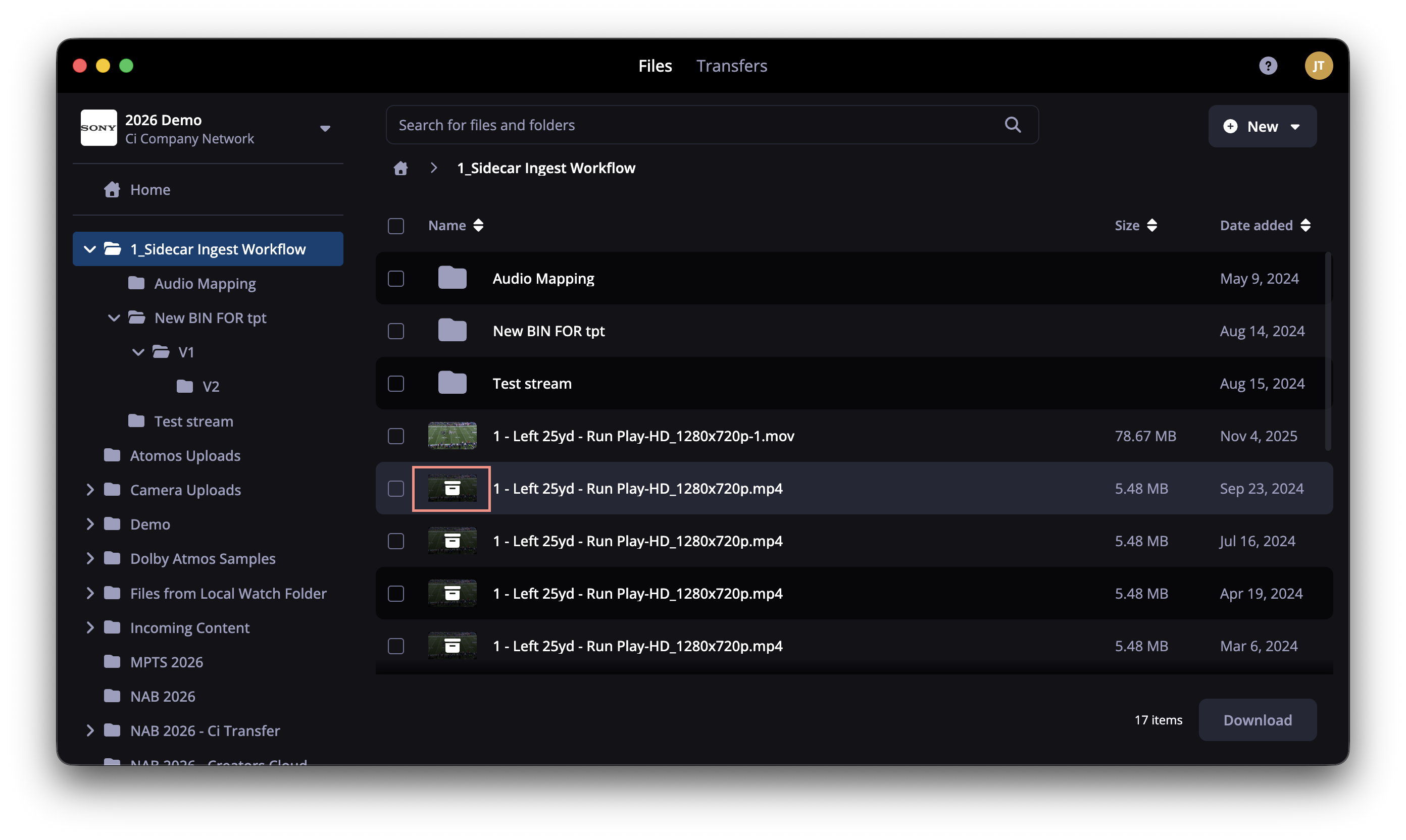This screenshot has width=1406, height=840.
Task: Click the archived icon on Mar 6, 2024 file
Action: point(452,646)
